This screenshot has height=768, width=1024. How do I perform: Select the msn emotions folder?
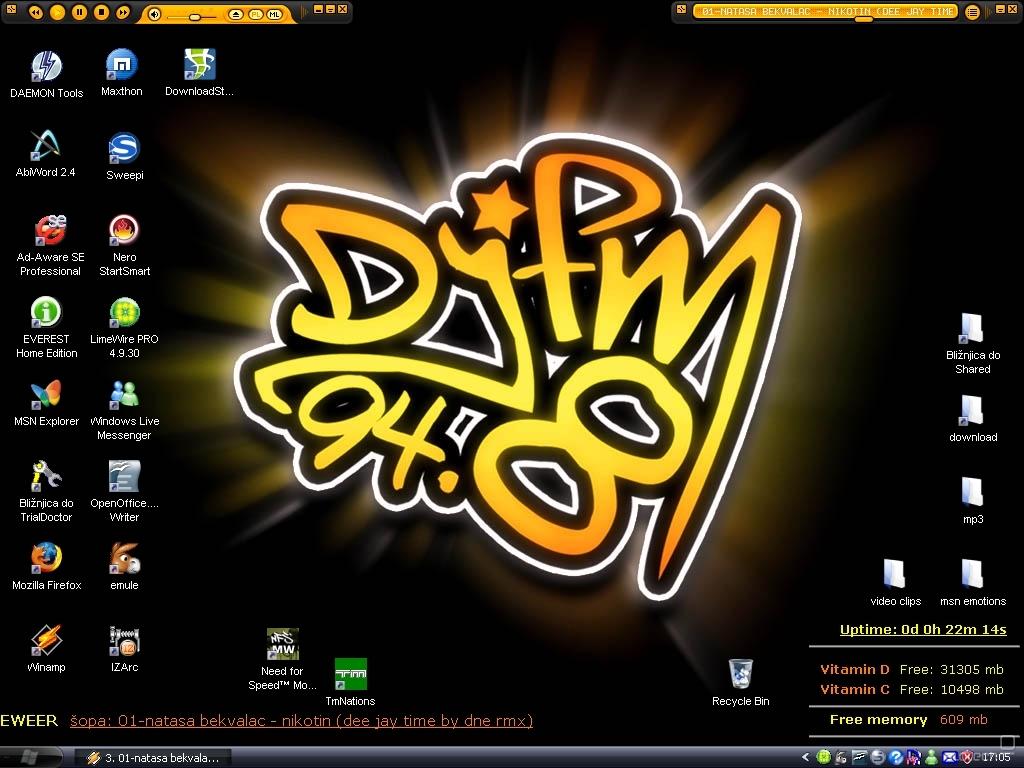click(x=972, y=583)
